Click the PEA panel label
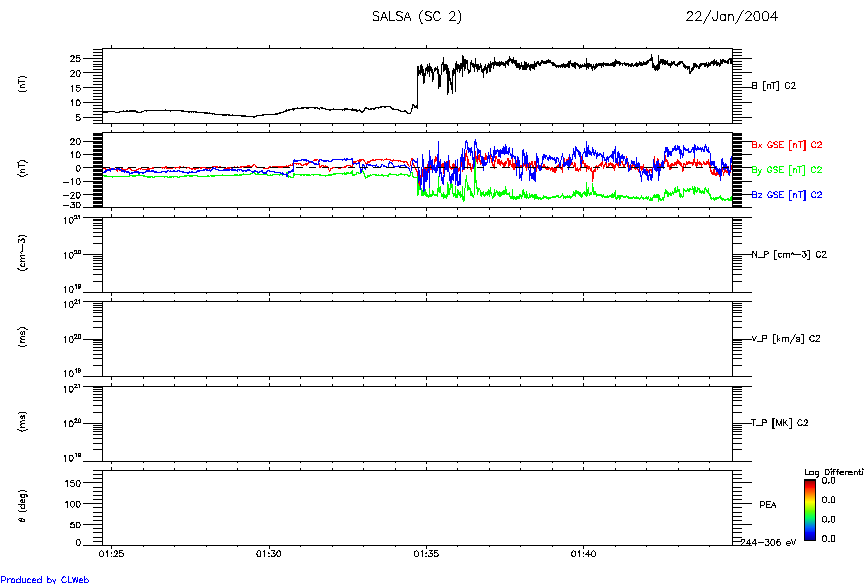The image size is (864, 584). 768,505
